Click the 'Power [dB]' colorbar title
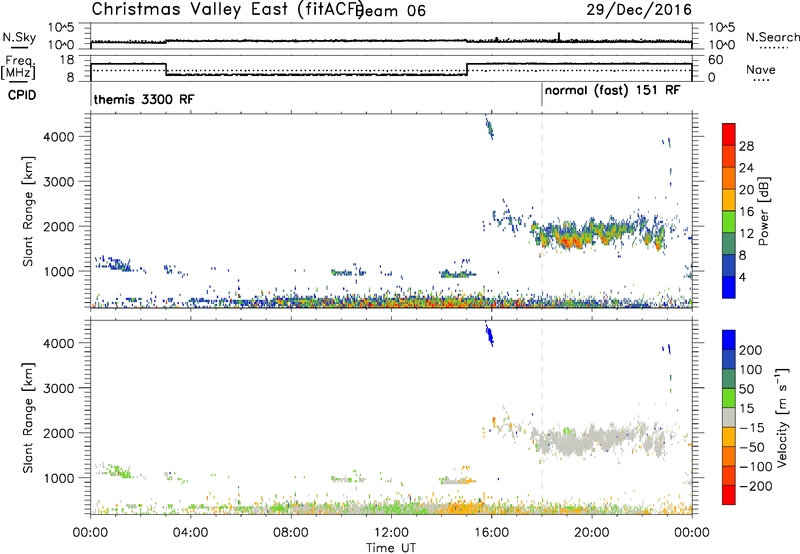 pyautogui.click(x=763, y=211)
